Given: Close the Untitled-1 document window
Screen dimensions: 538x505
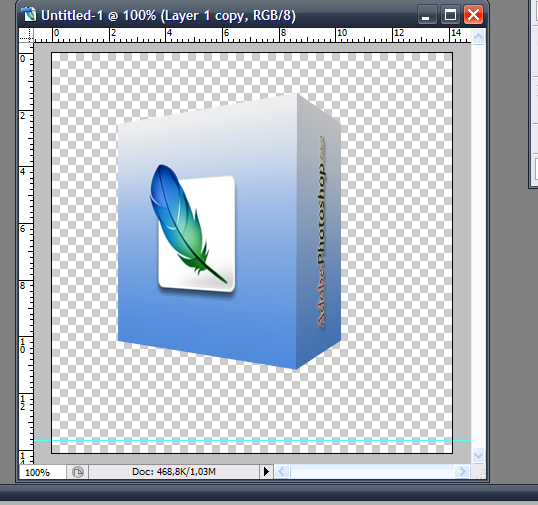Looking at the screenshot, I should (473, 15).
